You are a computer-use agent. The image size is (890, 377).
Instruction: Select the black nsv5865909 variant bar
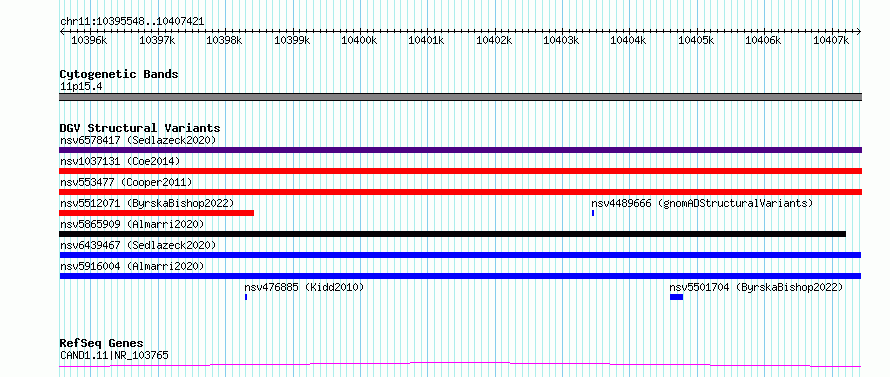pyautogui.click(x=452, y=234)
